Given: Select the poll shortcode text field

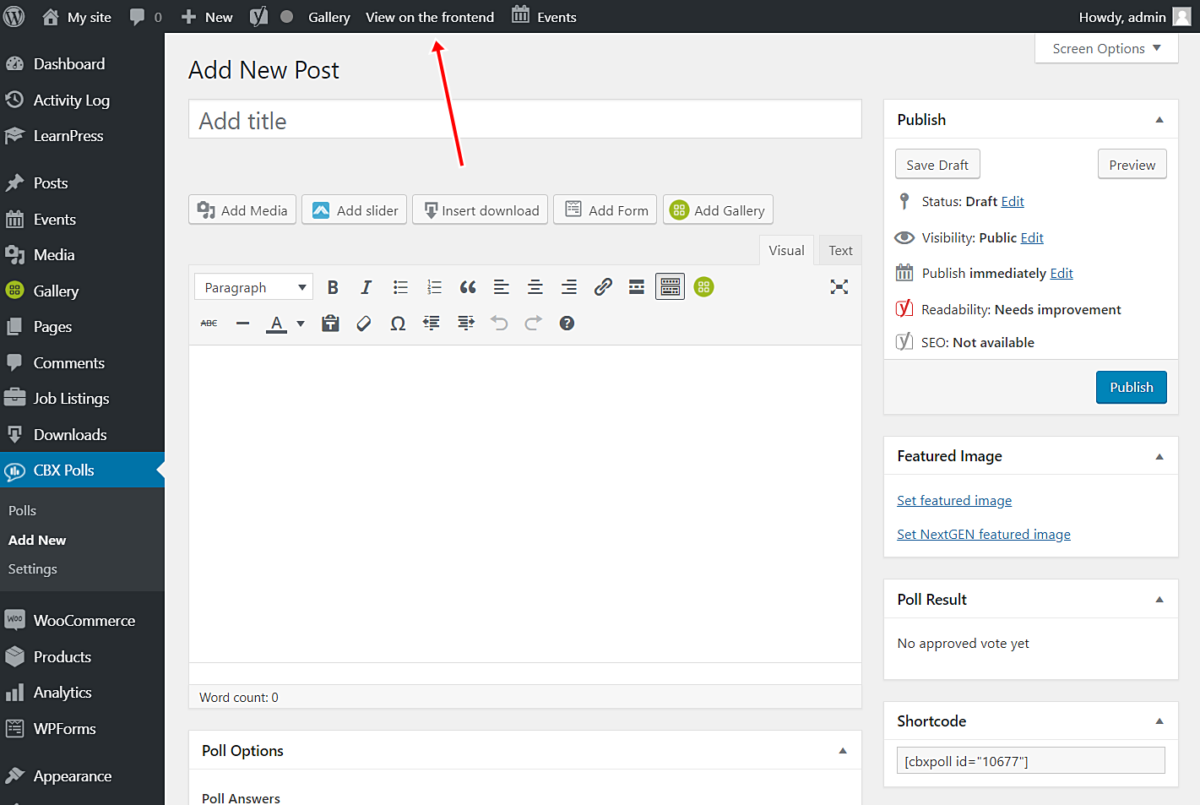Looking at the screenshot, I should pos(1030,760).
